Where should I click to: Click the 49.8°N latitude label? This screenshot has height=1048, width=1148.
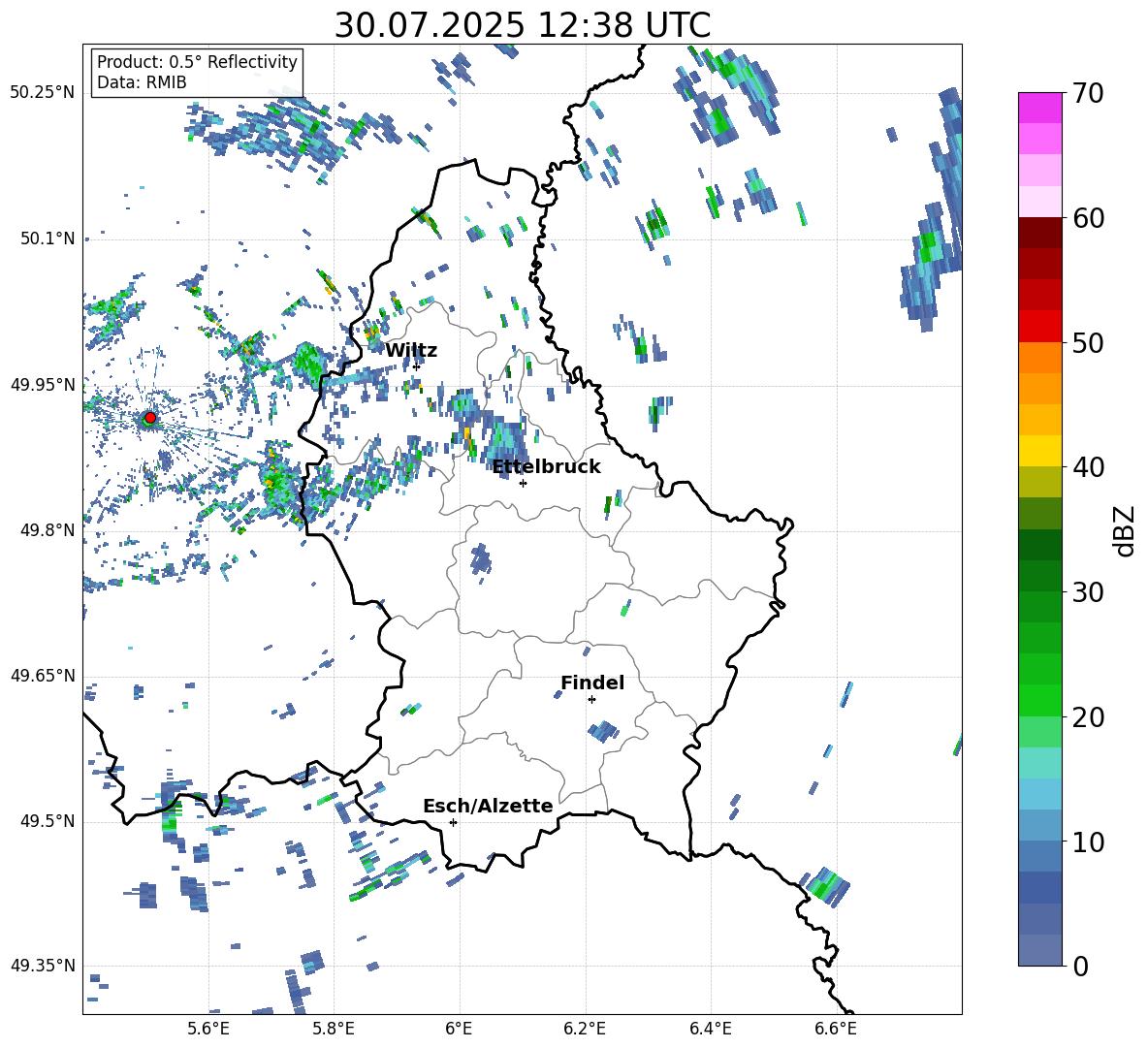(x=48, y=530)
